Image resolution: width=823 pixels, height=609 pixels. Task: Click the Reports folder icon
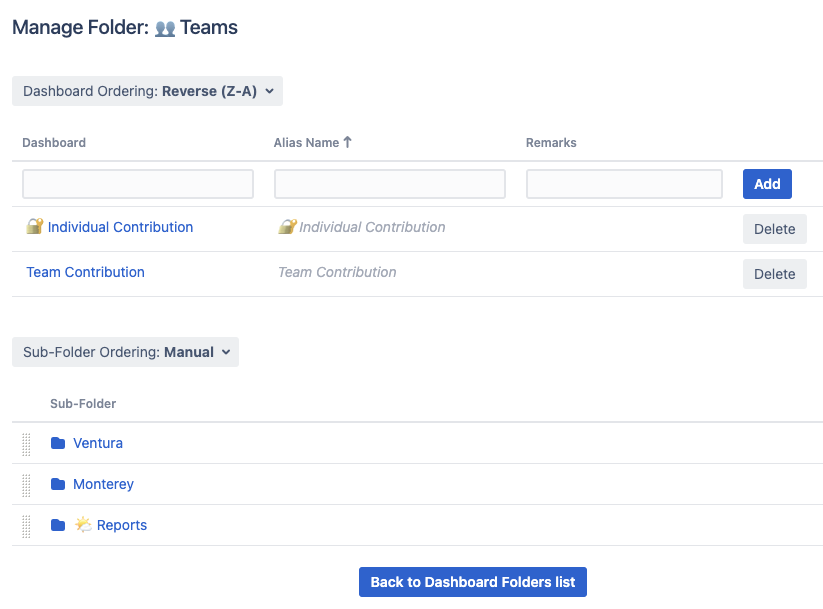(58, 525)
